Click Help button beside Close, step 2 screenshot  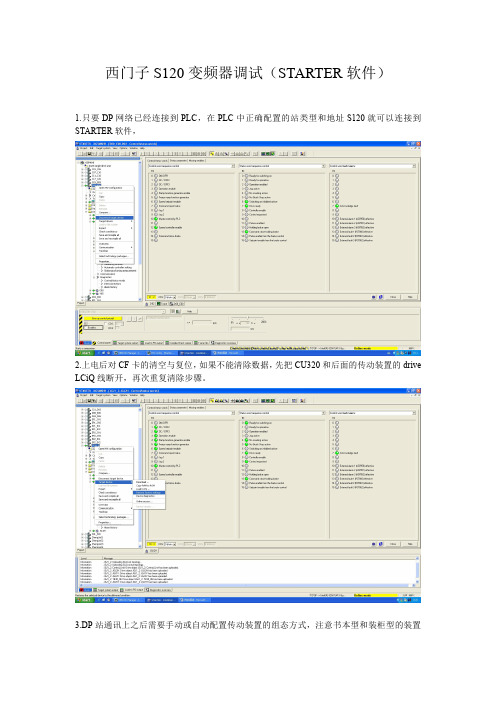click(x=410, y=544)
